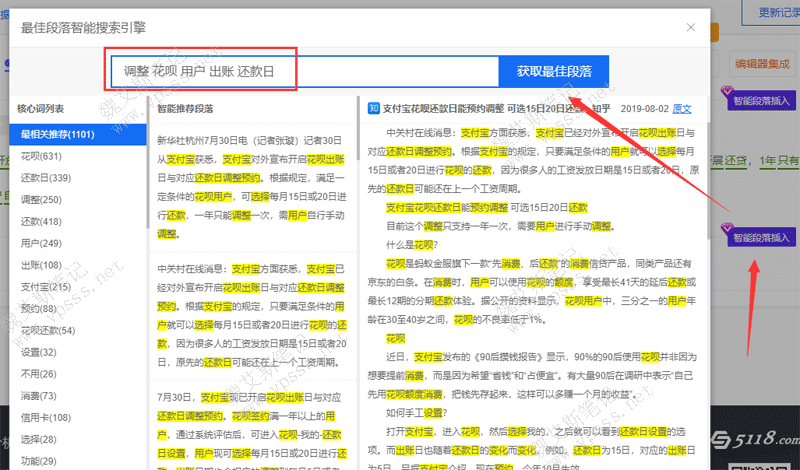Filter by 信用卡(108) keyword

point(45,417)
